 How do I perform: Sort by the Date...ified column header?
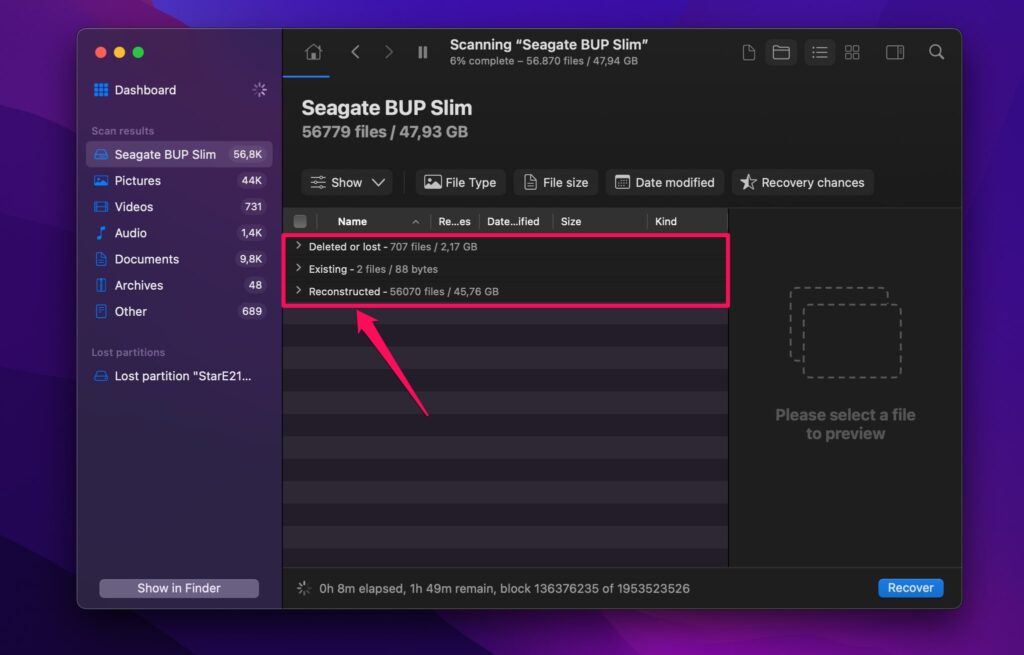513,221
